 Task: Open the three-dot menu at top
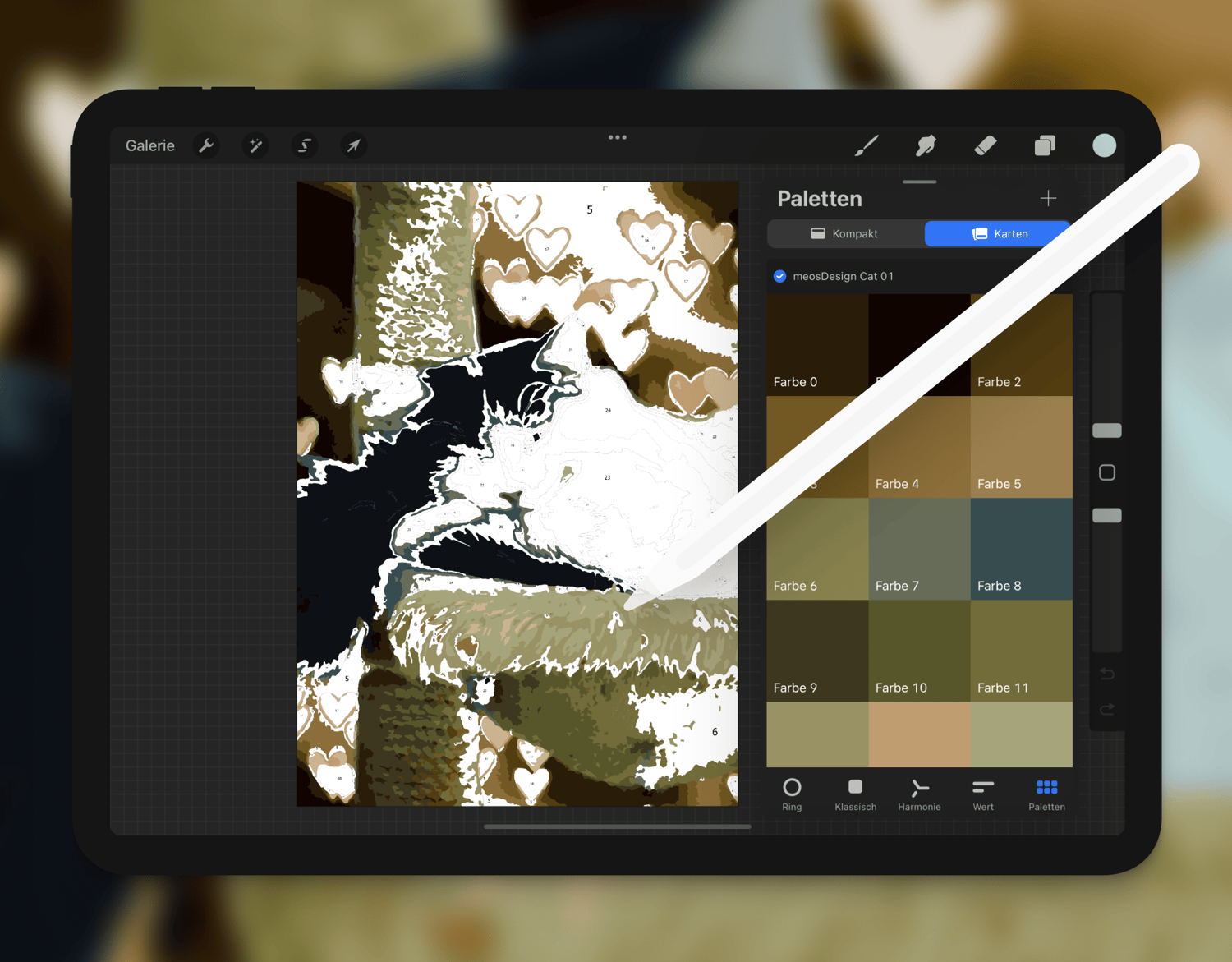[618, 137]
